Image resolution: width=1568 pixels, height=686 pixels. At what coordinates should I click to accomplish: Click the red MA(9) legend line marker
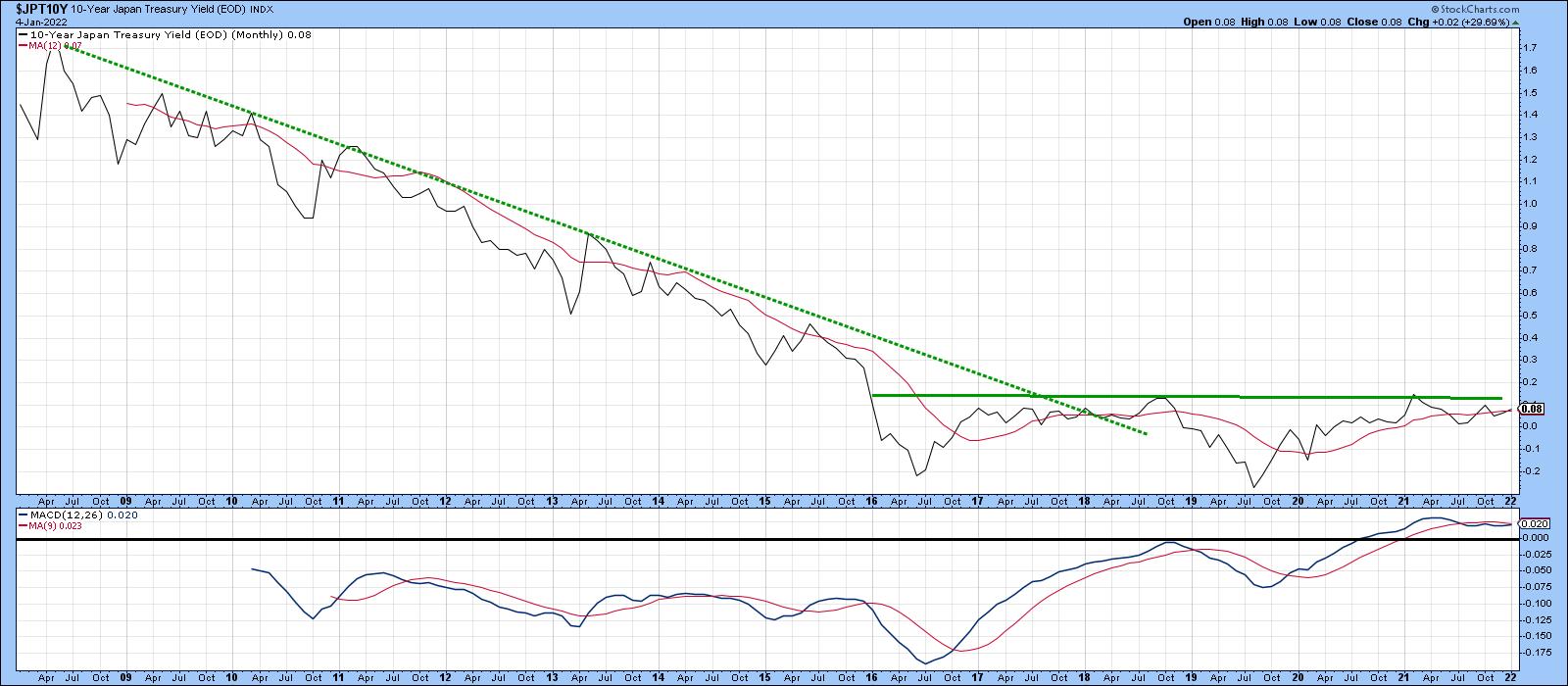[x=23, y=526]
